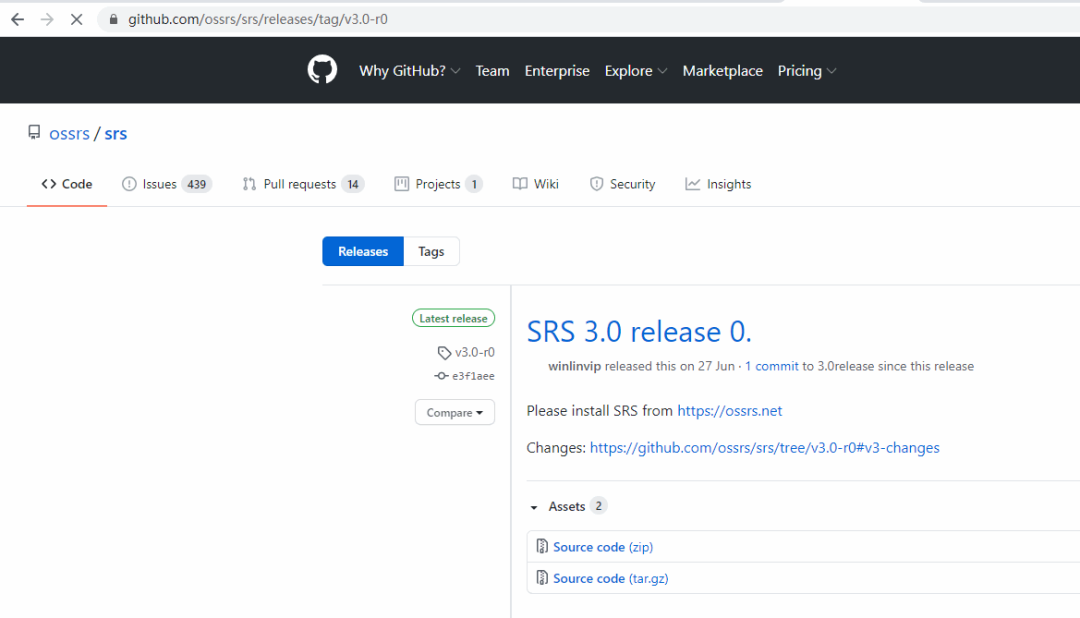
Task: Download Source code (tar.gz)
Action: click(610, 579)
